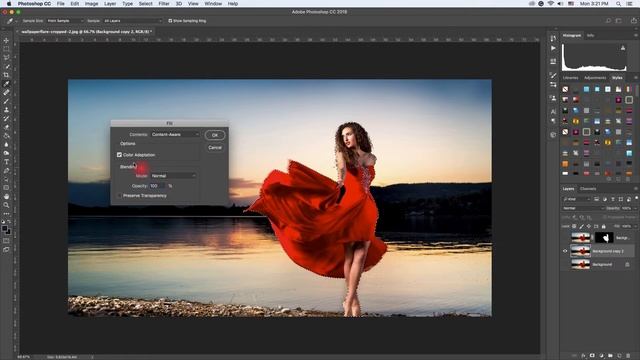Select the wallpaperflare-cropped document tab
This screenshot has width=640, height=360.
tap(86, 31)
